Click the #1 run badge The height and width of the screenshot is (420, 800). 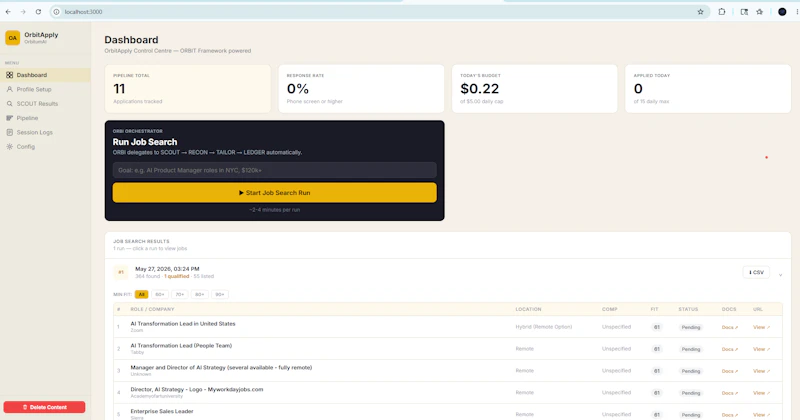(121, 273)
